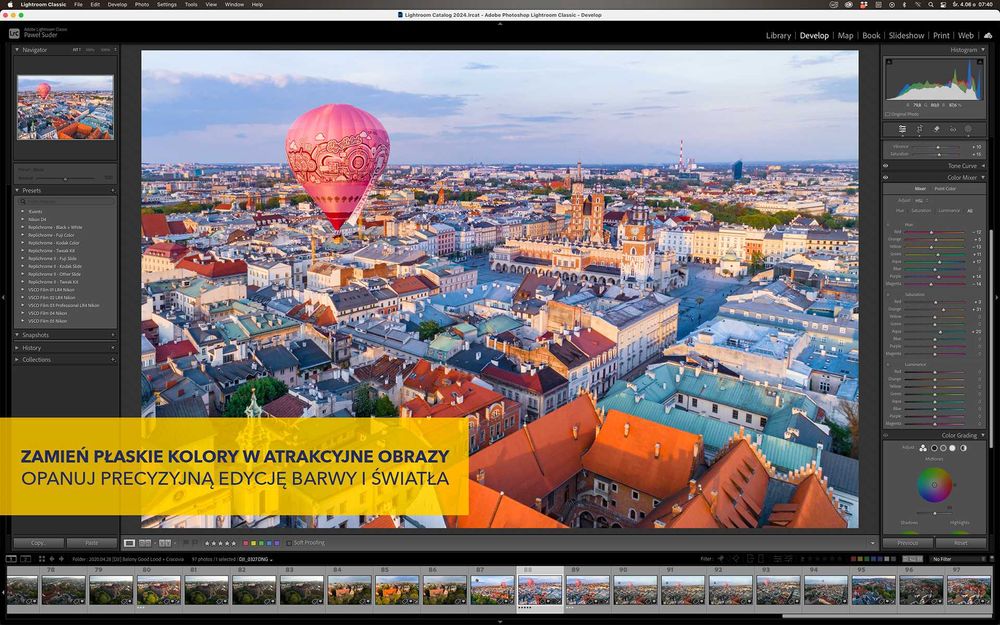Toggle the filmstrip filter lock switch
The width and height of the screenshot is (1000, 625).
coord(992,559)
